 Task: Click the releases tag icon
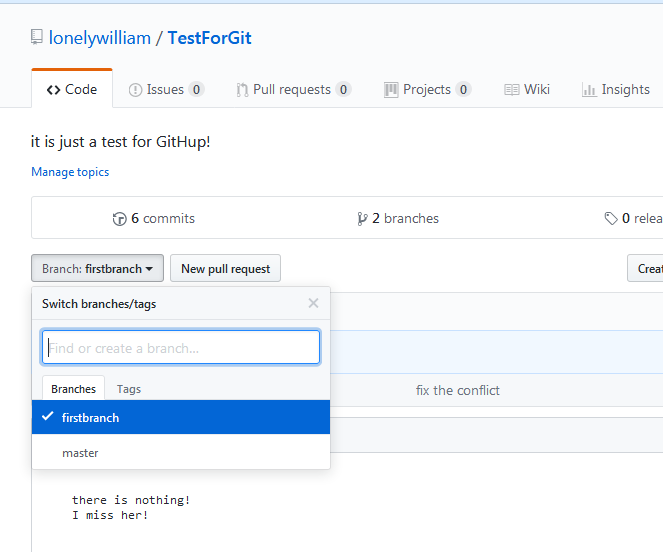[610, 218]
